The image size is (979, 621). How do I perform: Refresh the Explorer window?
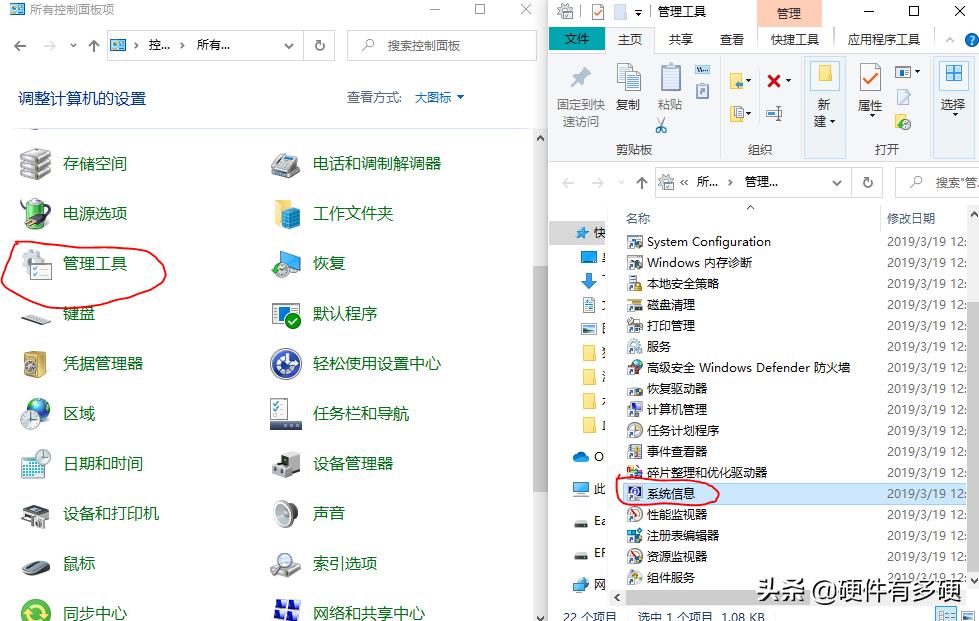pyautogui.click(x=866, y=181)
